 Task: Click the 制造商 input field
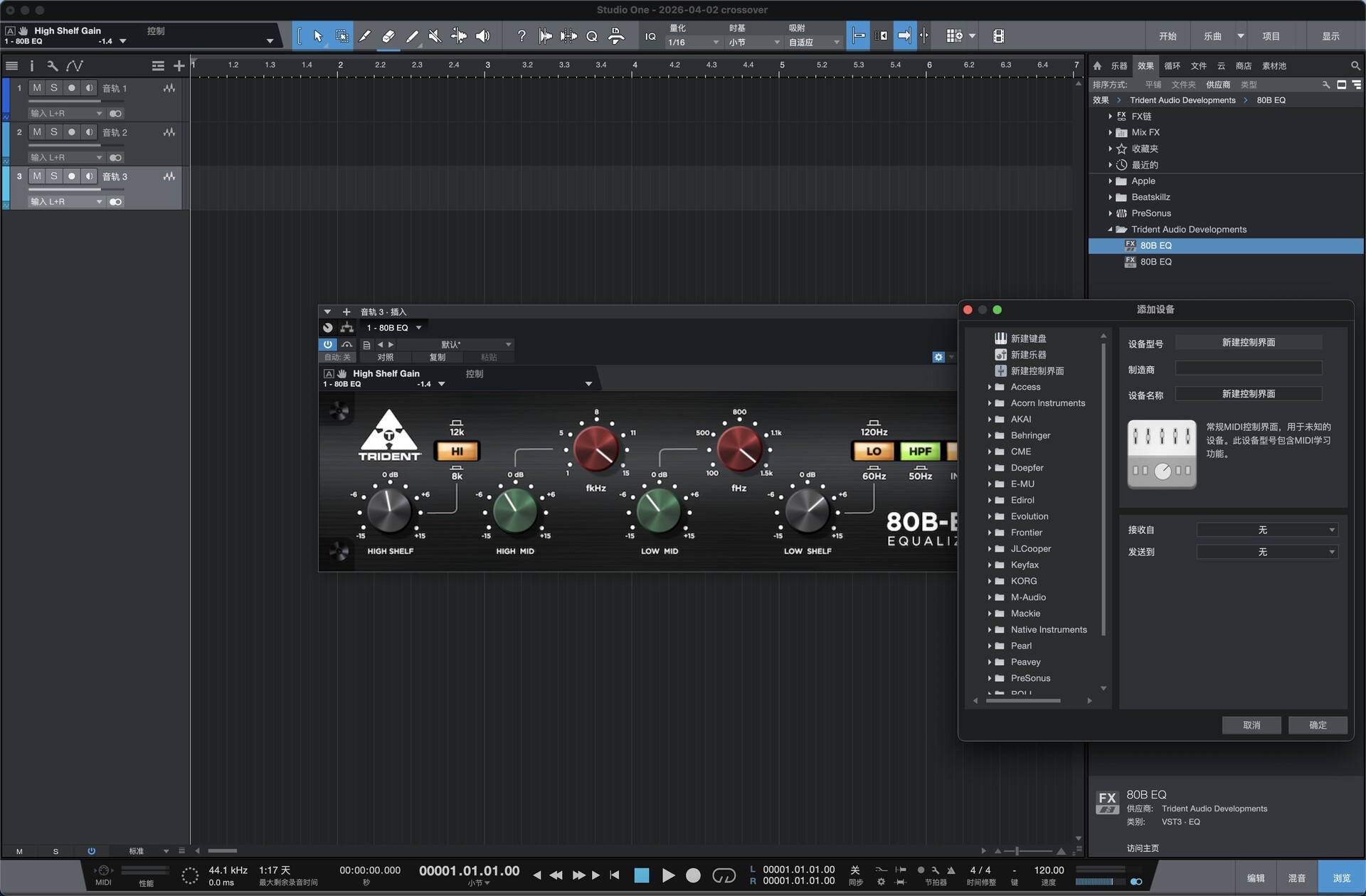[x=1249, y=369]
